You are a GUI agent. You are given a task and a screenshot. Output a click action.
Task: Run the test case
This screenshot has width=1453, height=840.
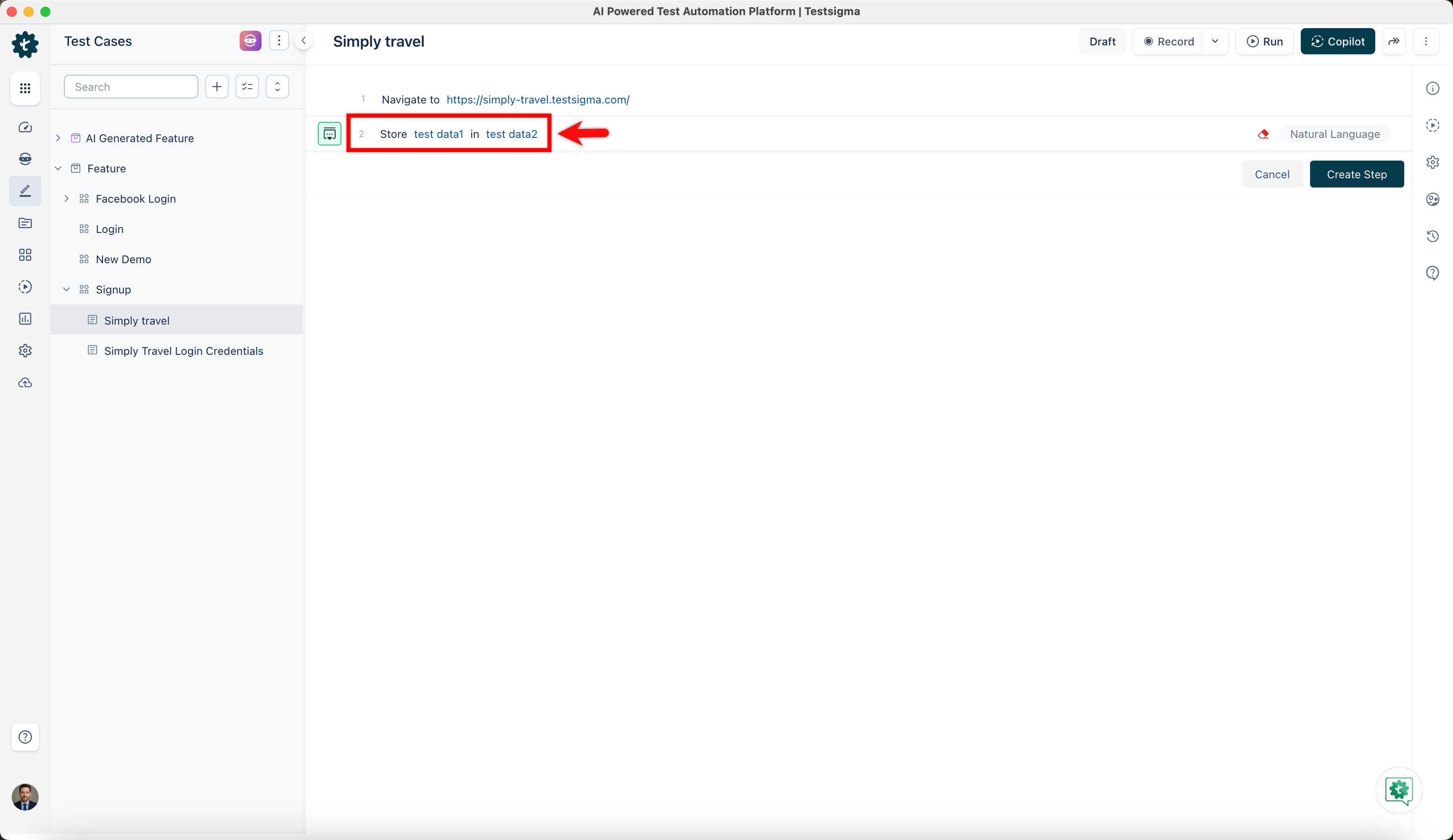(x=1265, y=42)
